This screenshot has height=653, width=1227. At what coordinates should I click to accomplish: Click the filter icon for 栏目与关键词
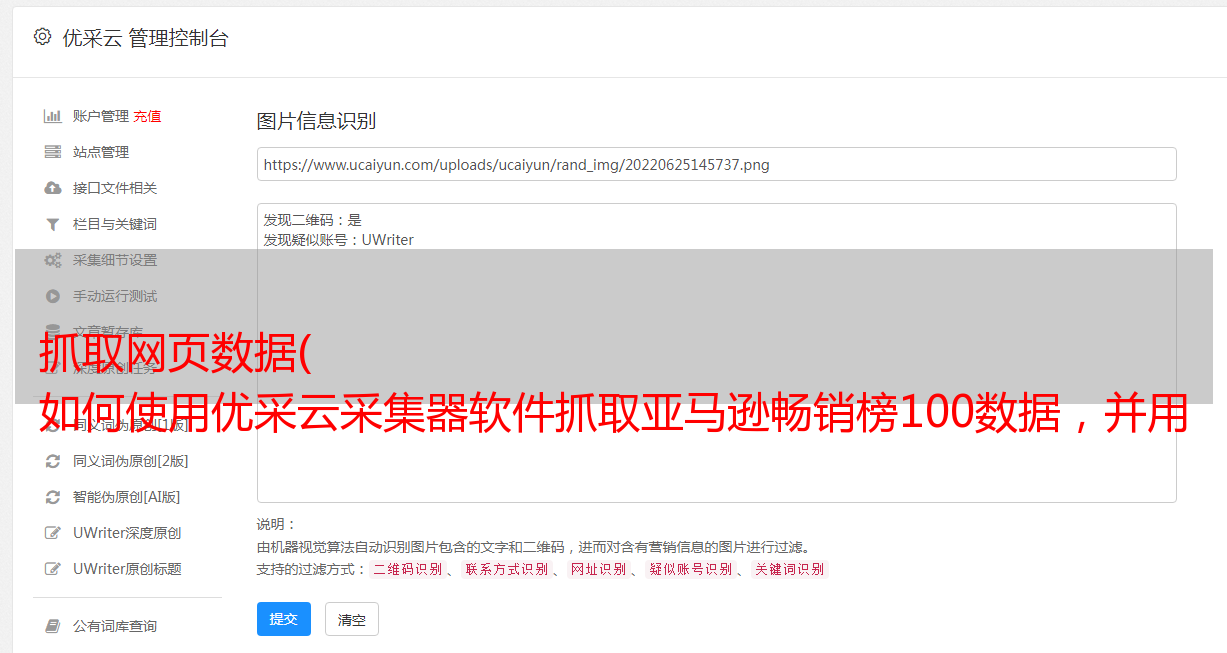[x=52, y=224]
